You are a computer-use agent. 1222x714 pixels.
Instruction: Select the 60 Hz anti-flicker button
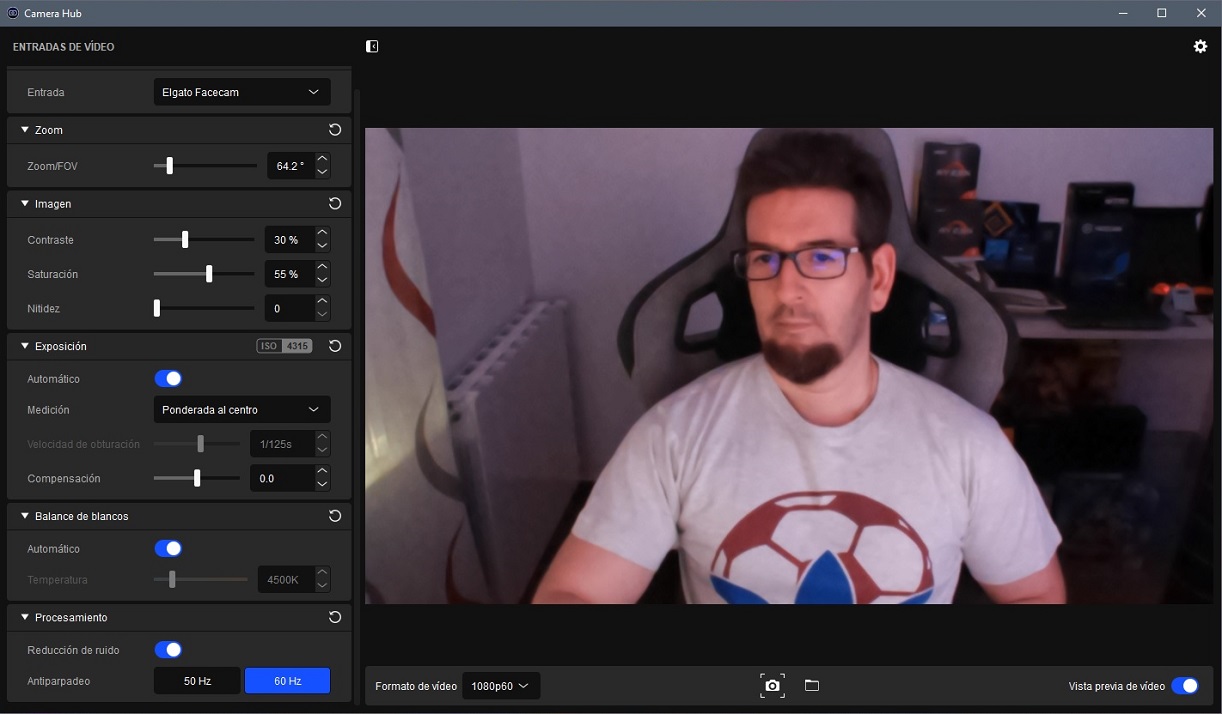(287, 681)
